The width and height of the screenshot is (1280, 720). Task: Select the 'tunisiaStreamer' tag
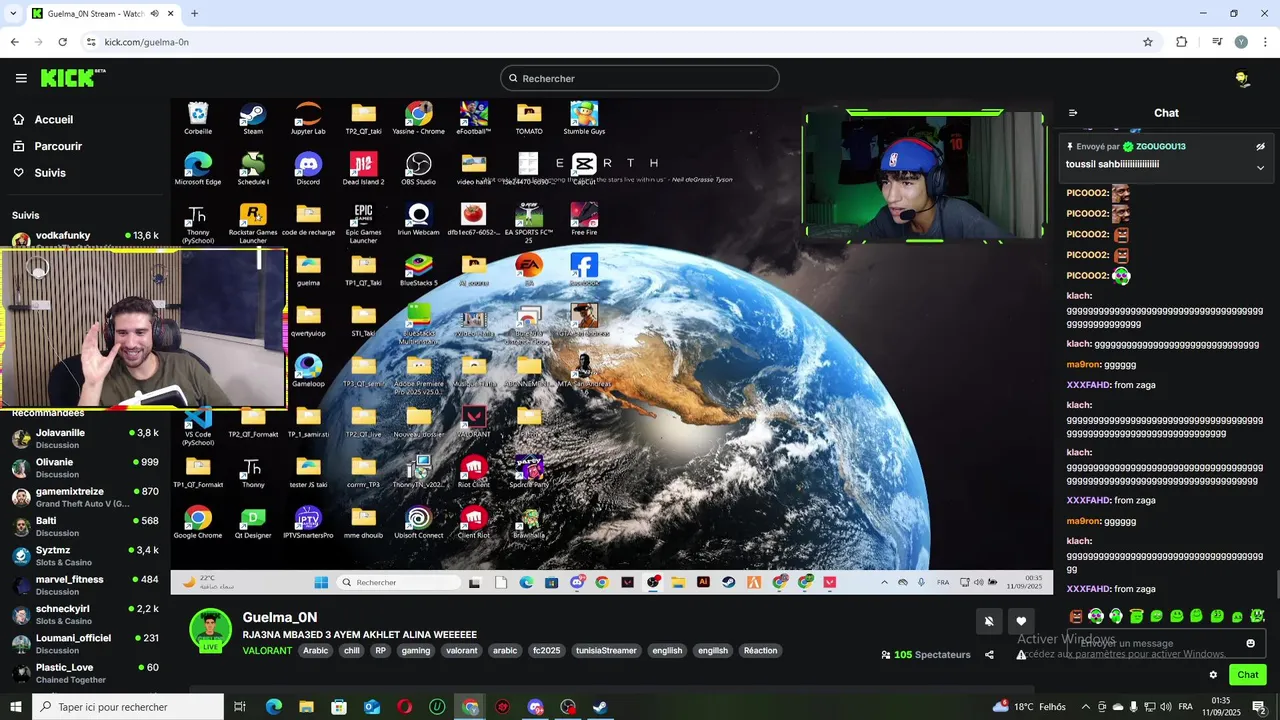tap(606, 651)
